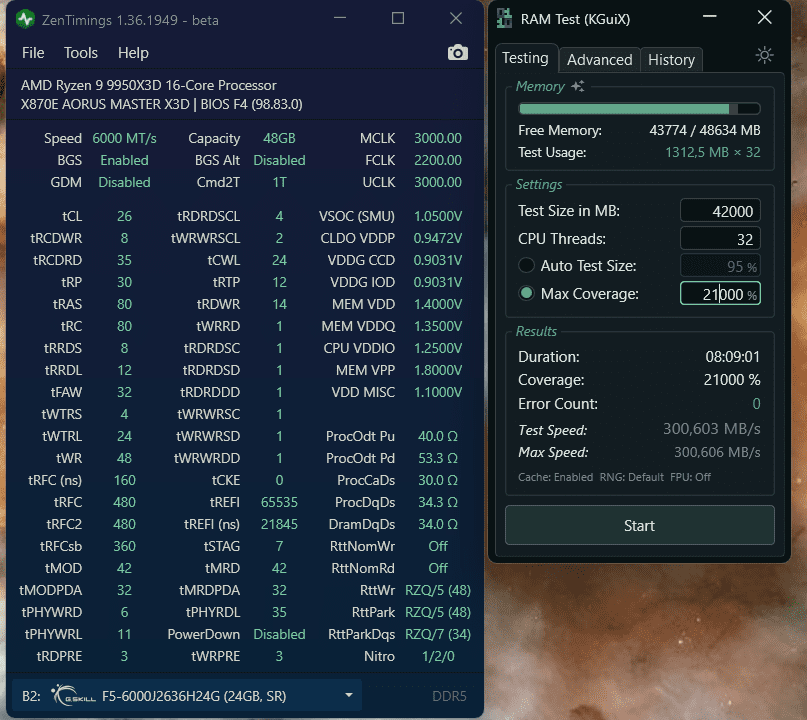Click the memory usage progress bar
807x720 pixels.
pos(639,109)
